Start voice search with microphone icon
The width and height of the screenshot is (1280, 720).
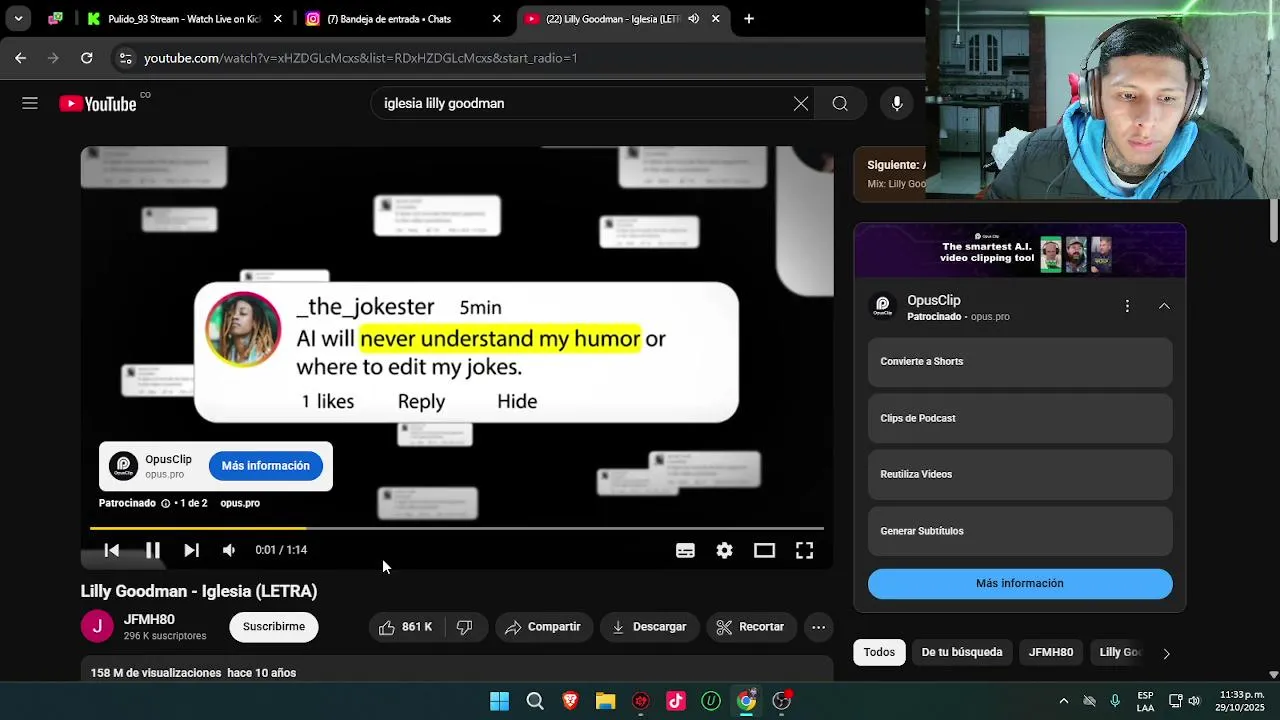coord(897,103)
